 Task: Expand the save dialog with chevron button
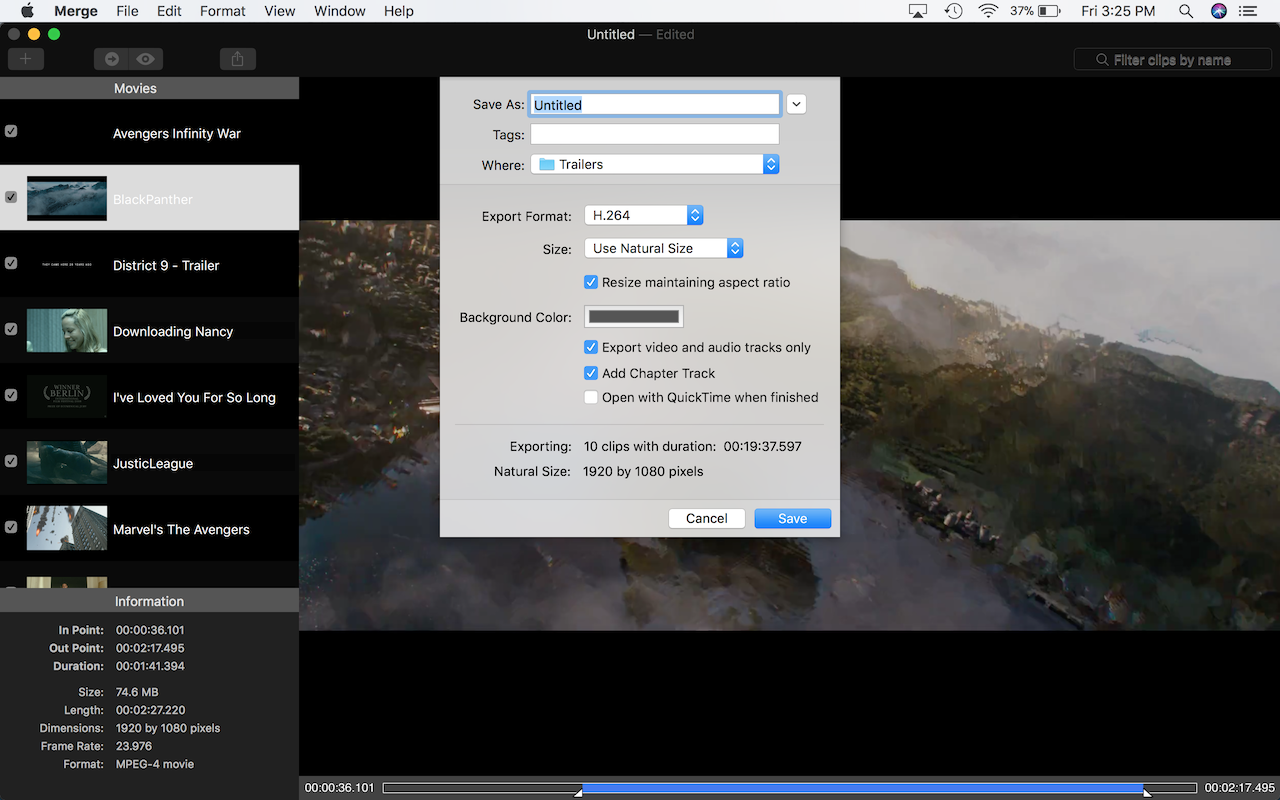coord(796,104)
